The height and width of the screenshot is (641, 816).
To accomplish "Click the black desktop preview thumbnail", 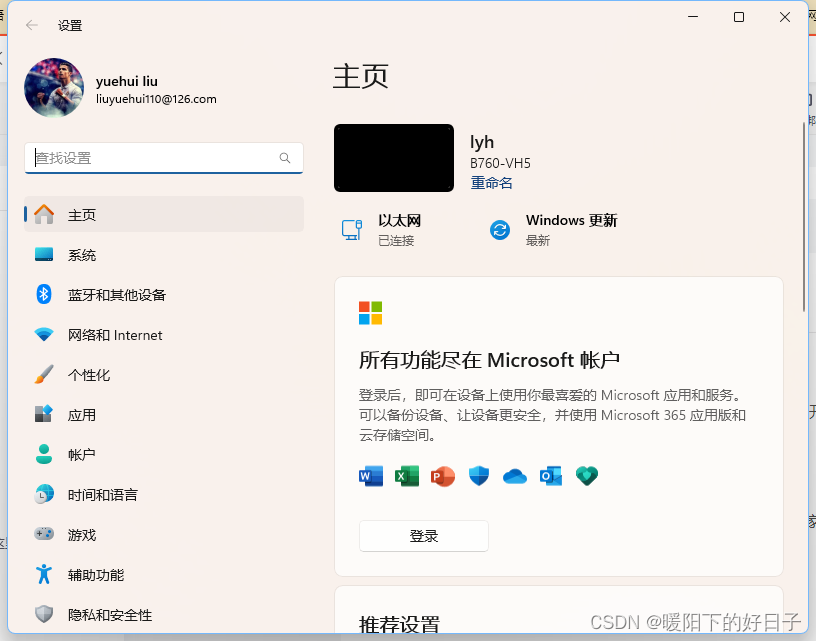I will (x=394, y=158).
